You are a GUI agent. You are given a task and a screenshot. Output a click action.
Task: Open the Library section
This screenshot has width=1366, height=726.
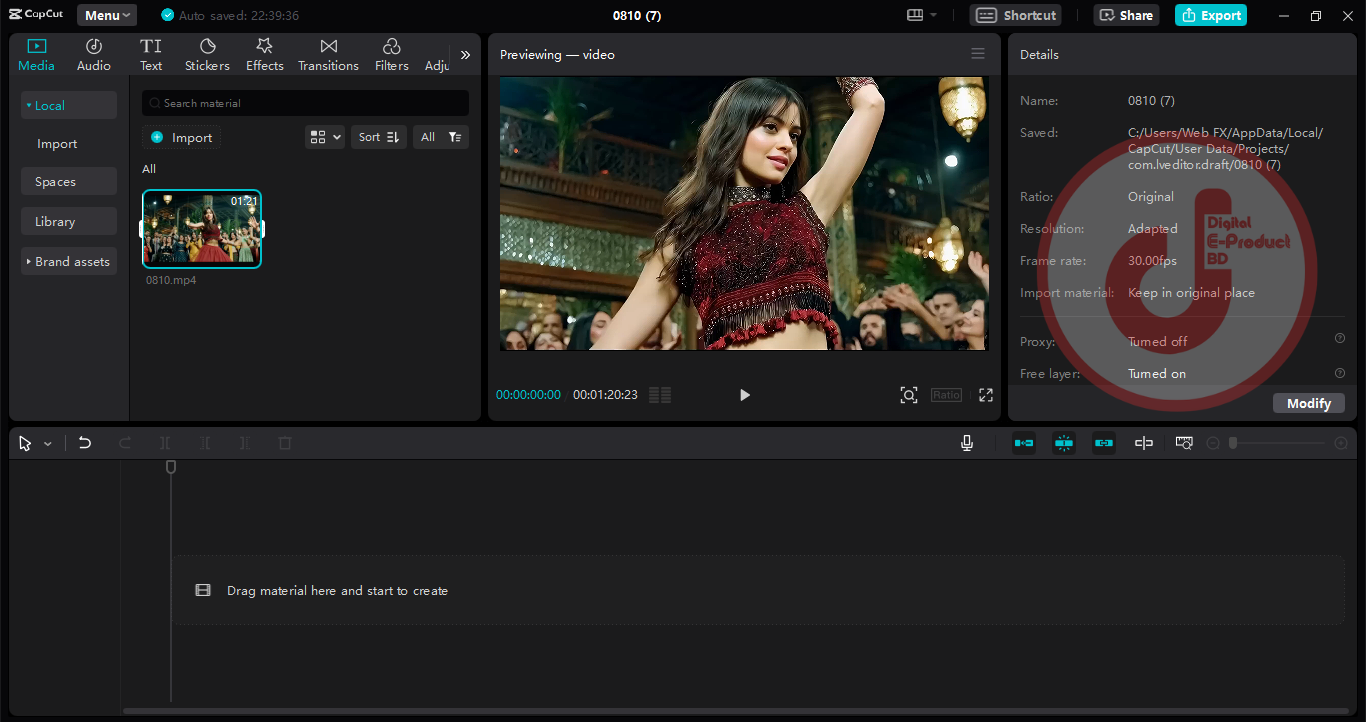click(69, 222)
